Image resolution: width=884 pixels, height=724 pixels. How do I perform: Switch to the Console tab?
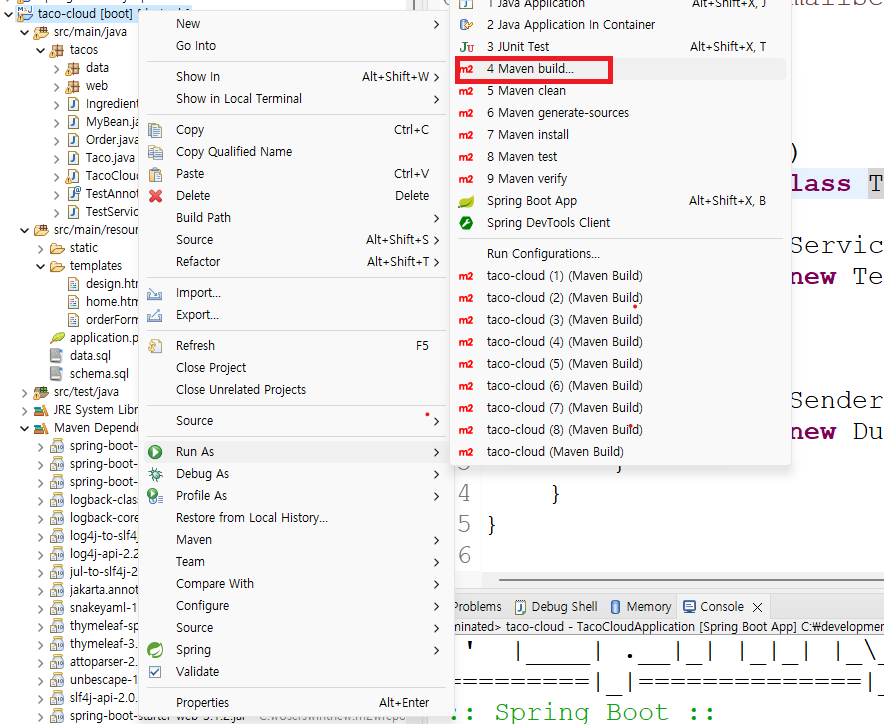(722, 607)
